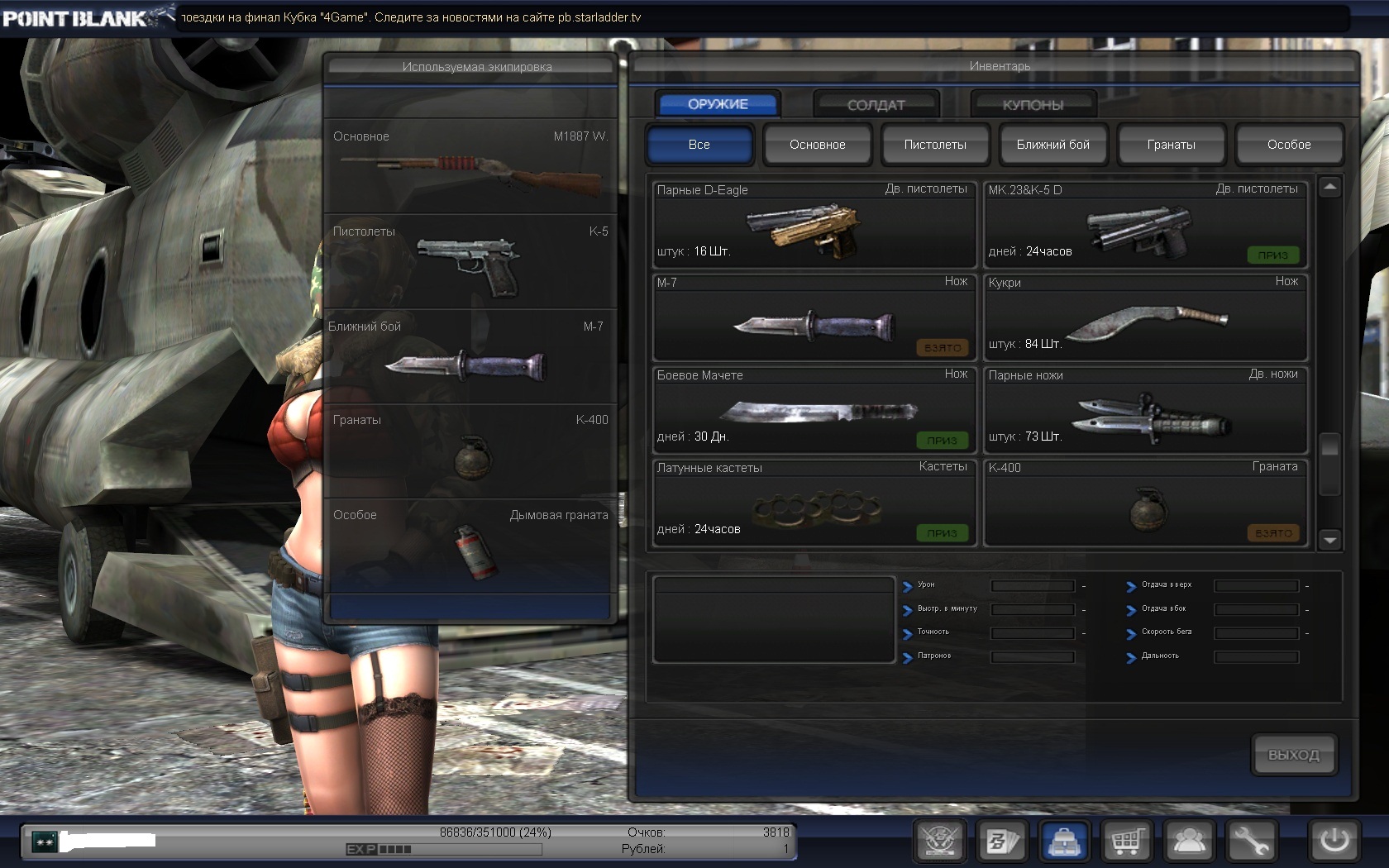
Task: Click the power exit icon
Action: tap(1334, 842)
